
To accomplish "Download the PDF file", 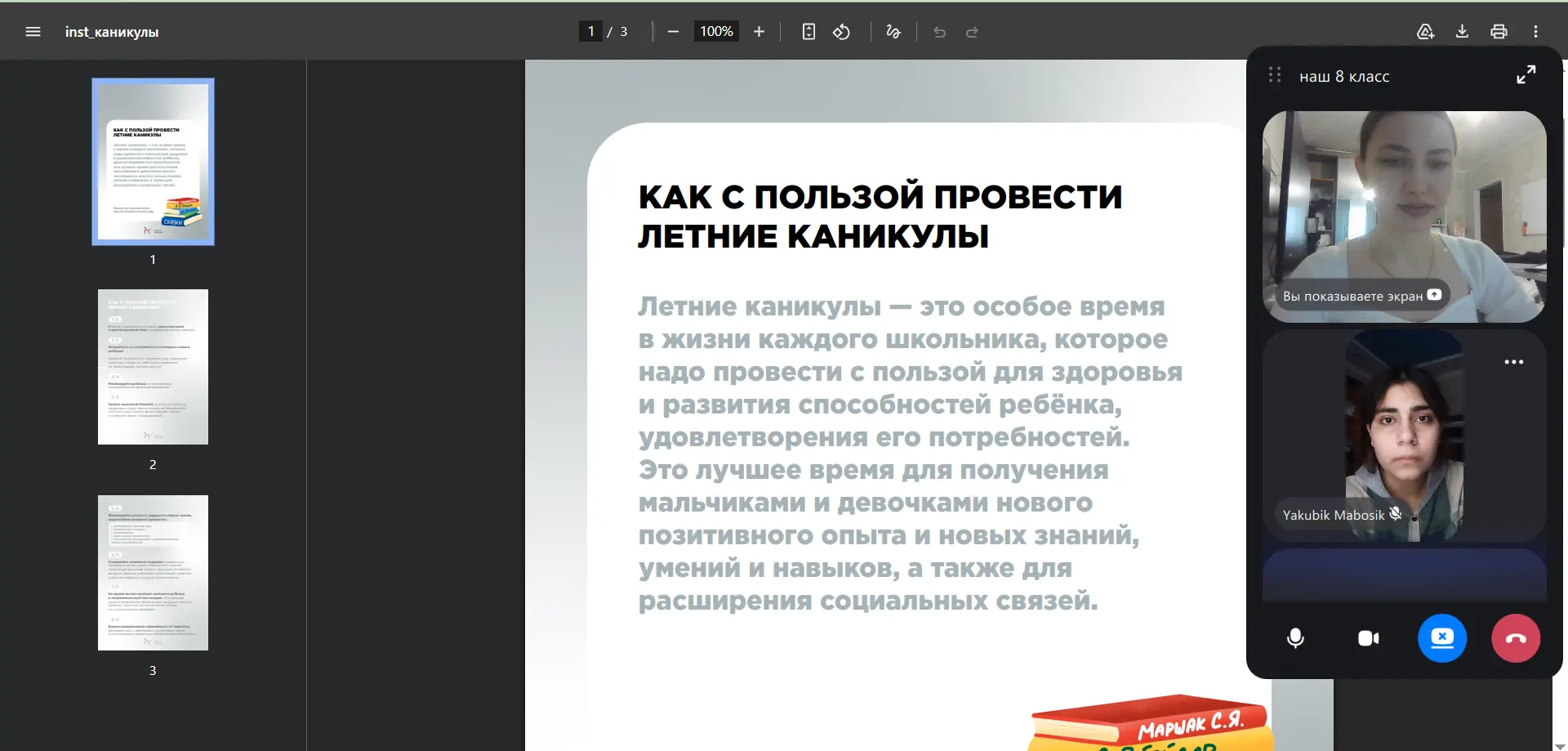I will pos(1462,32).
